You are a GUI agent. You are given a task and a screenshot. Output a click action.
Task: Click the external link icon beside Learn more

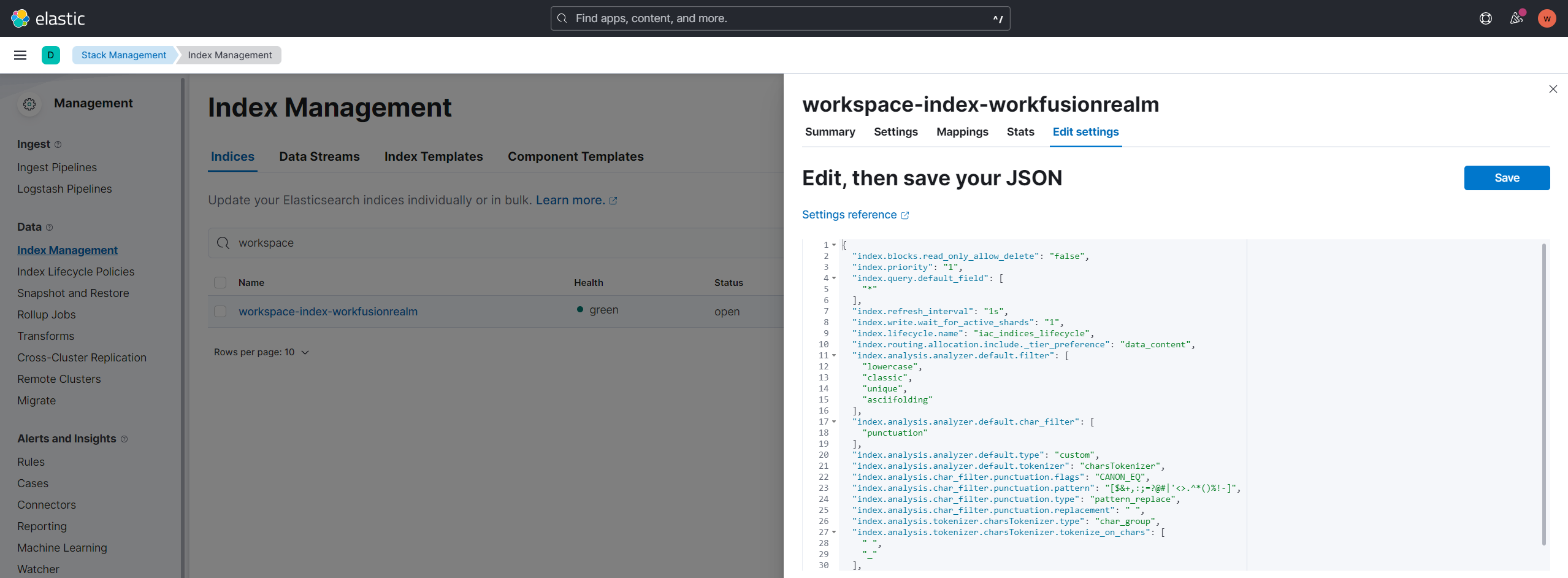point(613,201)
